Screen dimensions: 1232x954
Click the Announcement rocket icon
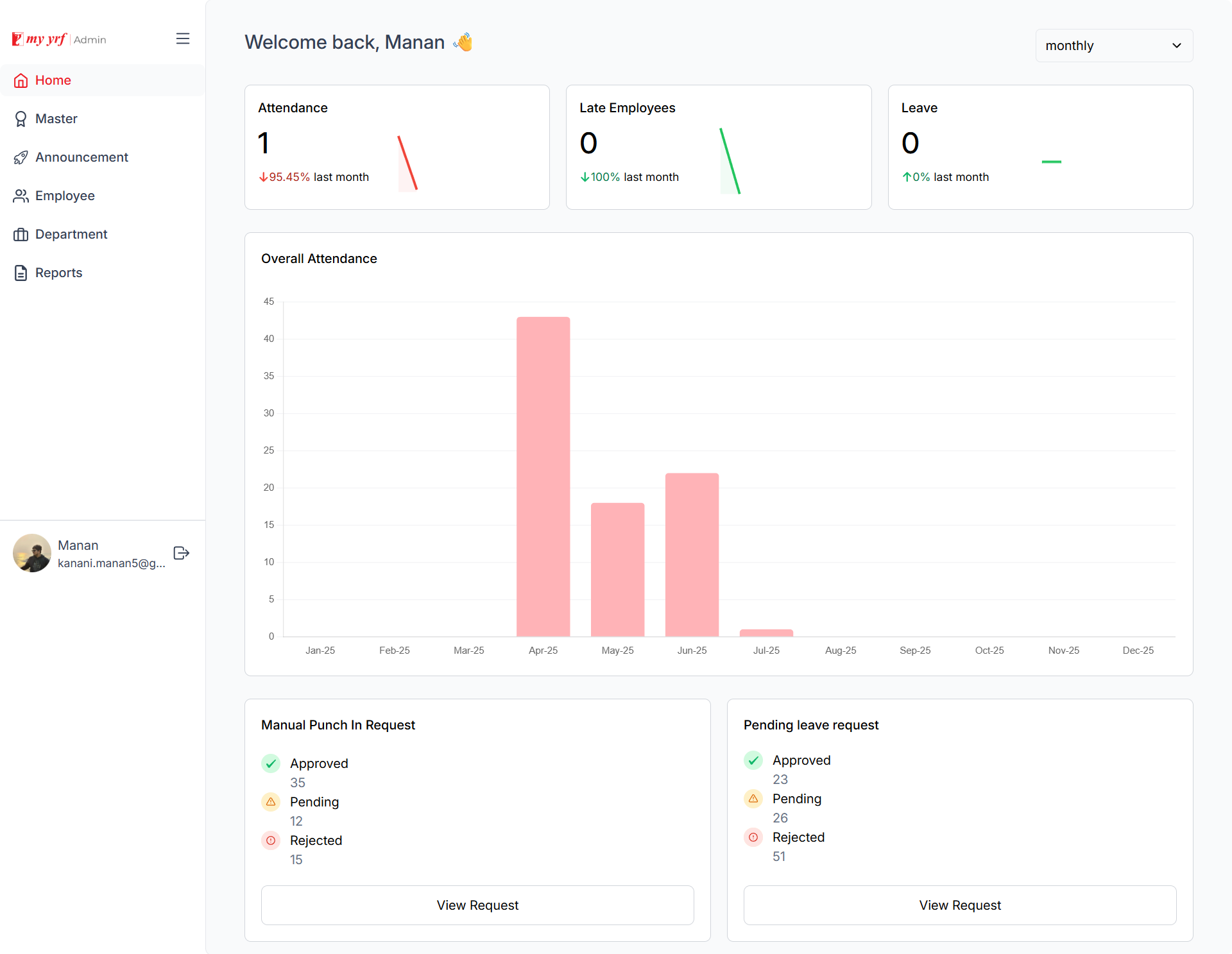(x=21, y=157)
